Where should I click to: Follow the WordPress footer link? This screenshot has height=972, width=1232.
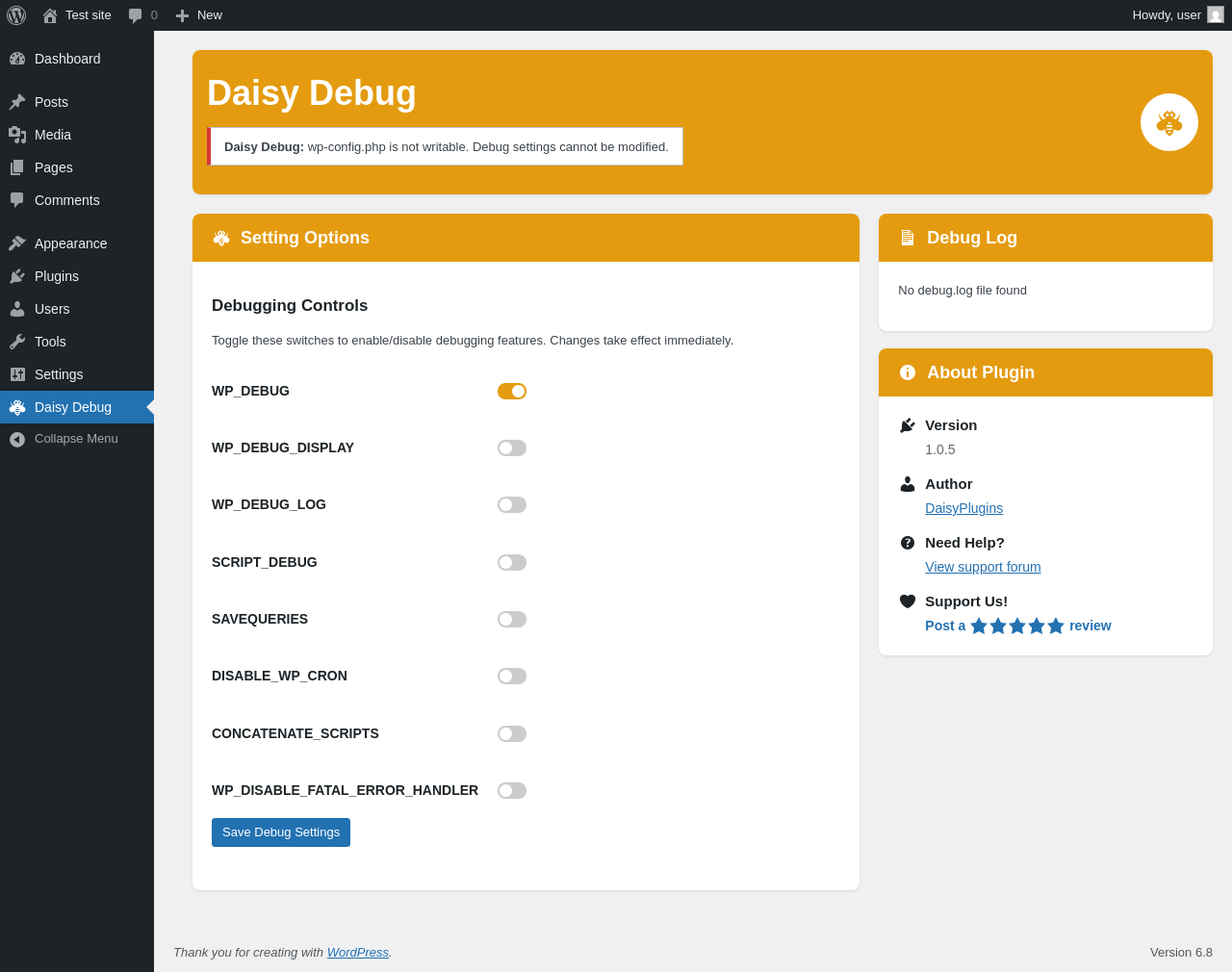[358, 952]
